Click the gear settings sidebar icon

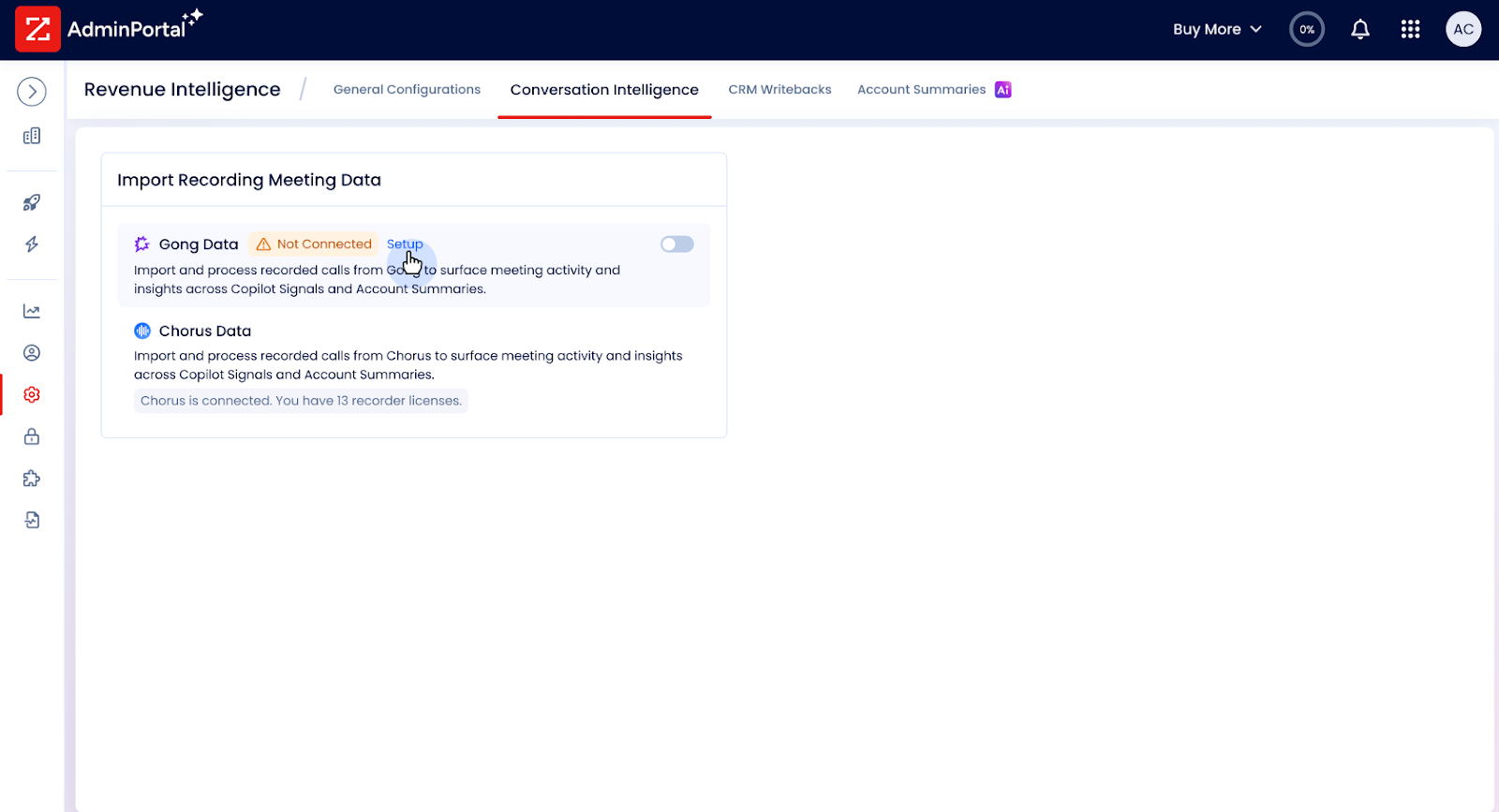point(32,395)
